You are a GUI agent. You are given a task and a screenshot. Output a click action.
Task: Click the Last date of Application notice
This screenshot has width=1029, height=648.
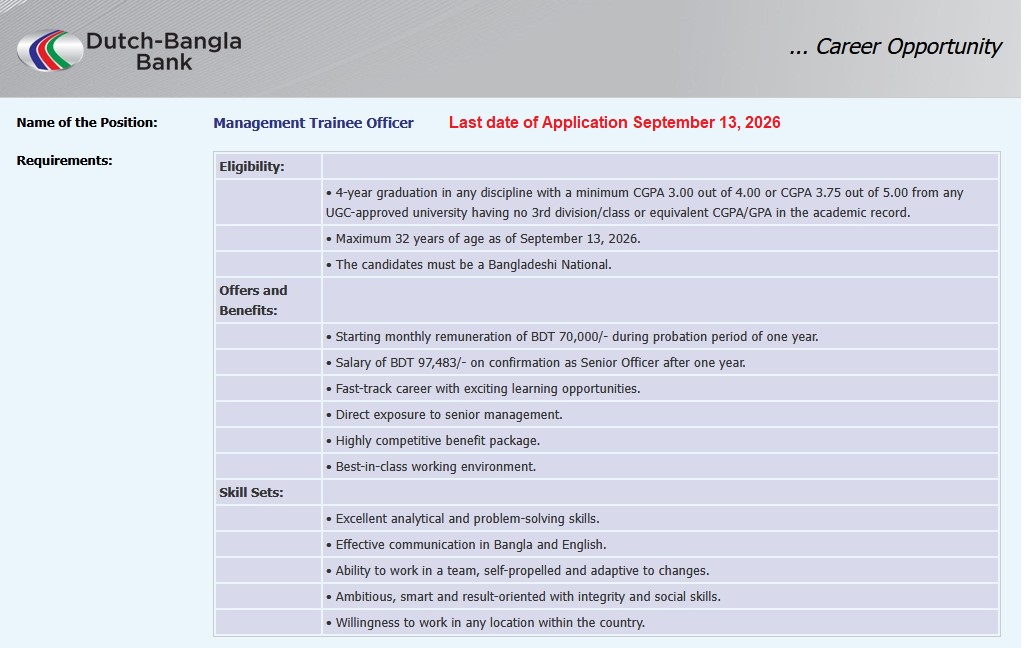(614, 122)
